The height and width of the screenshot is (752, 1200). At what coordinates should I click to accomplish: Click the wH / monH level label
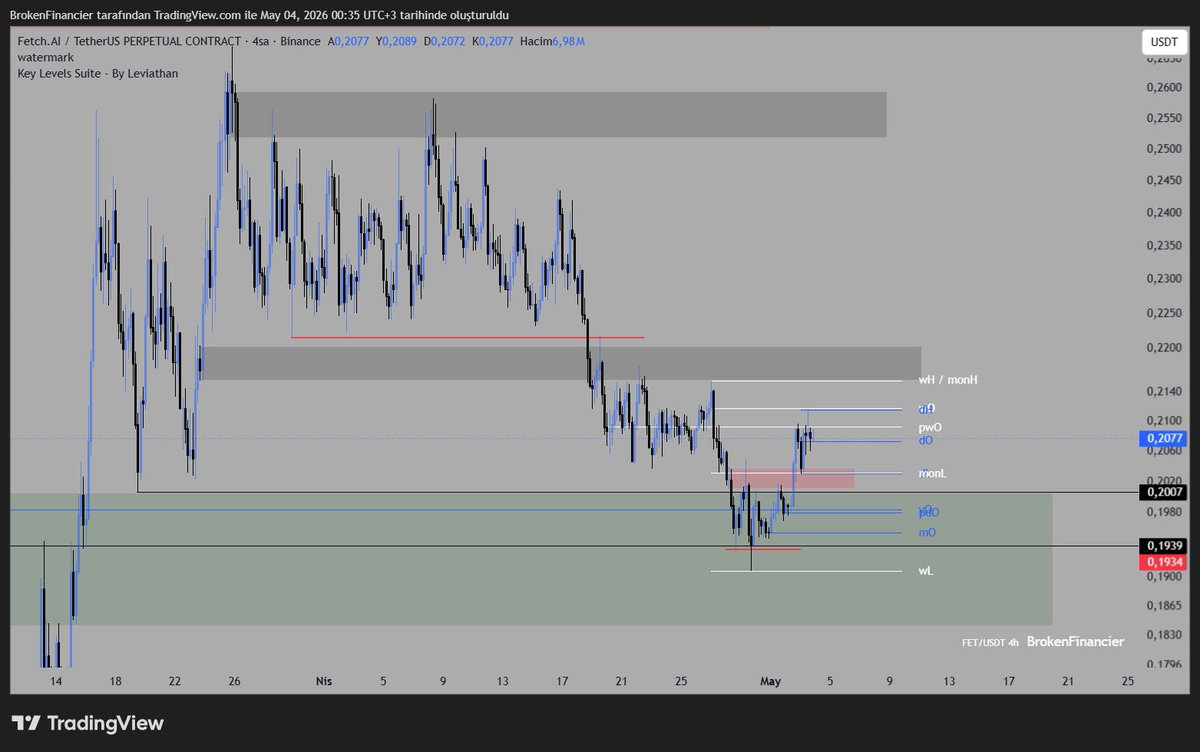(948, 381)
